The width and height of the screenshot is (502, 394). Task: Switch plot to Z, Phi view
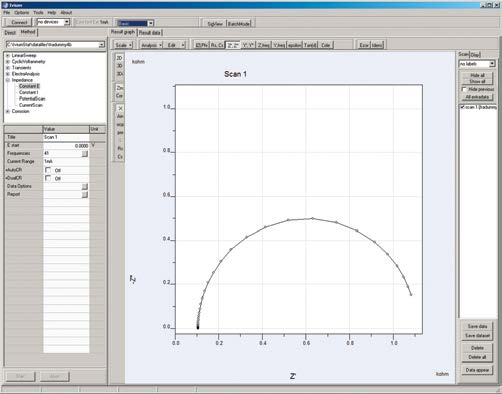click(x=201, y=45)
